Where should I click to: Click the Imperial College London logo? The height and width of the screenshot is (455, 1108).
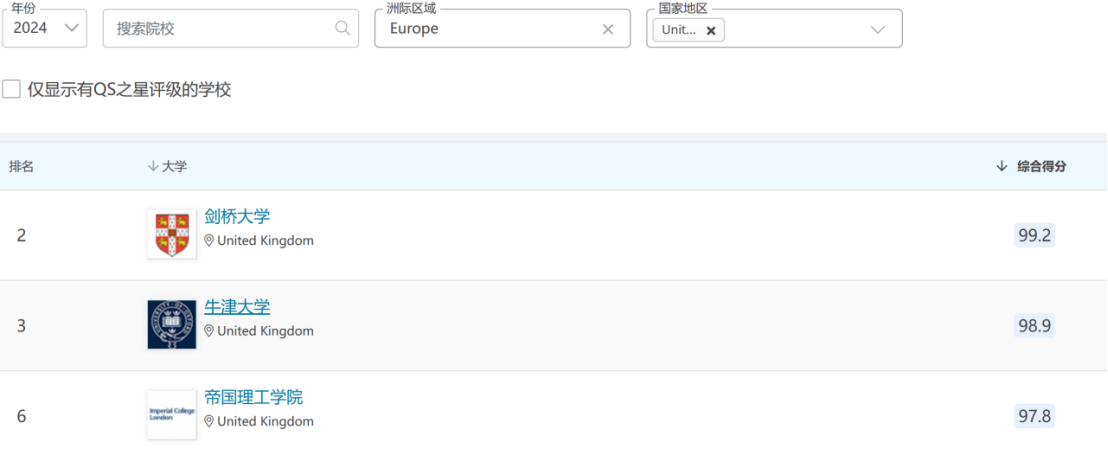pyautogui.click(x=172, y=415)
